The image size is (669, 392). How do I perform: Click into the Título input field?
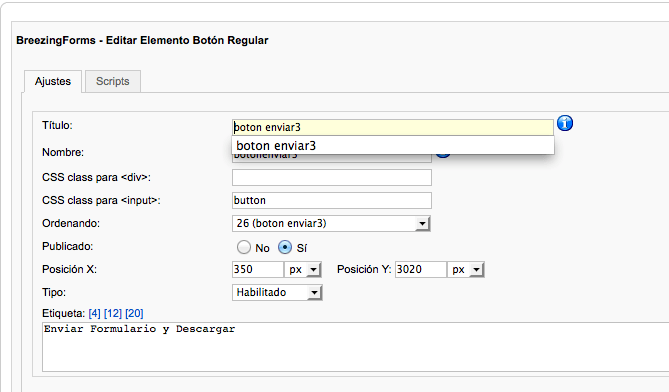(x=393, y=127)
